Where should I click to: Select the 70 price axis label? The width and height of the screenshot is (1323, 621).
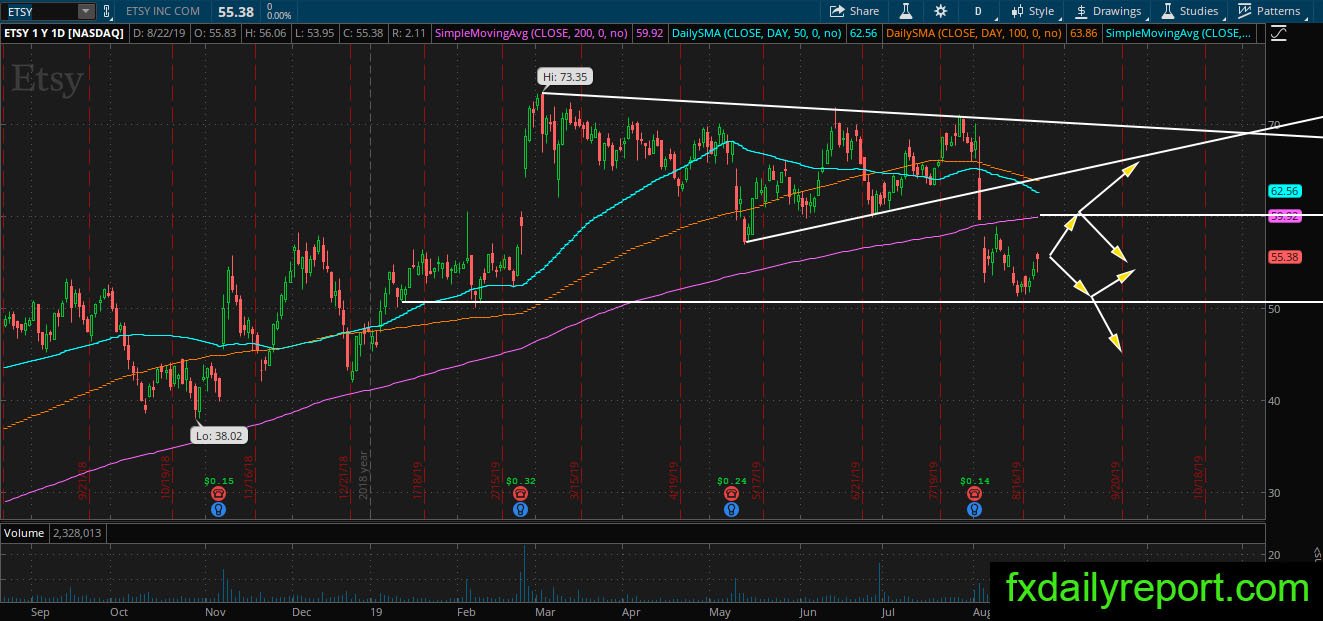(1274, 125)
